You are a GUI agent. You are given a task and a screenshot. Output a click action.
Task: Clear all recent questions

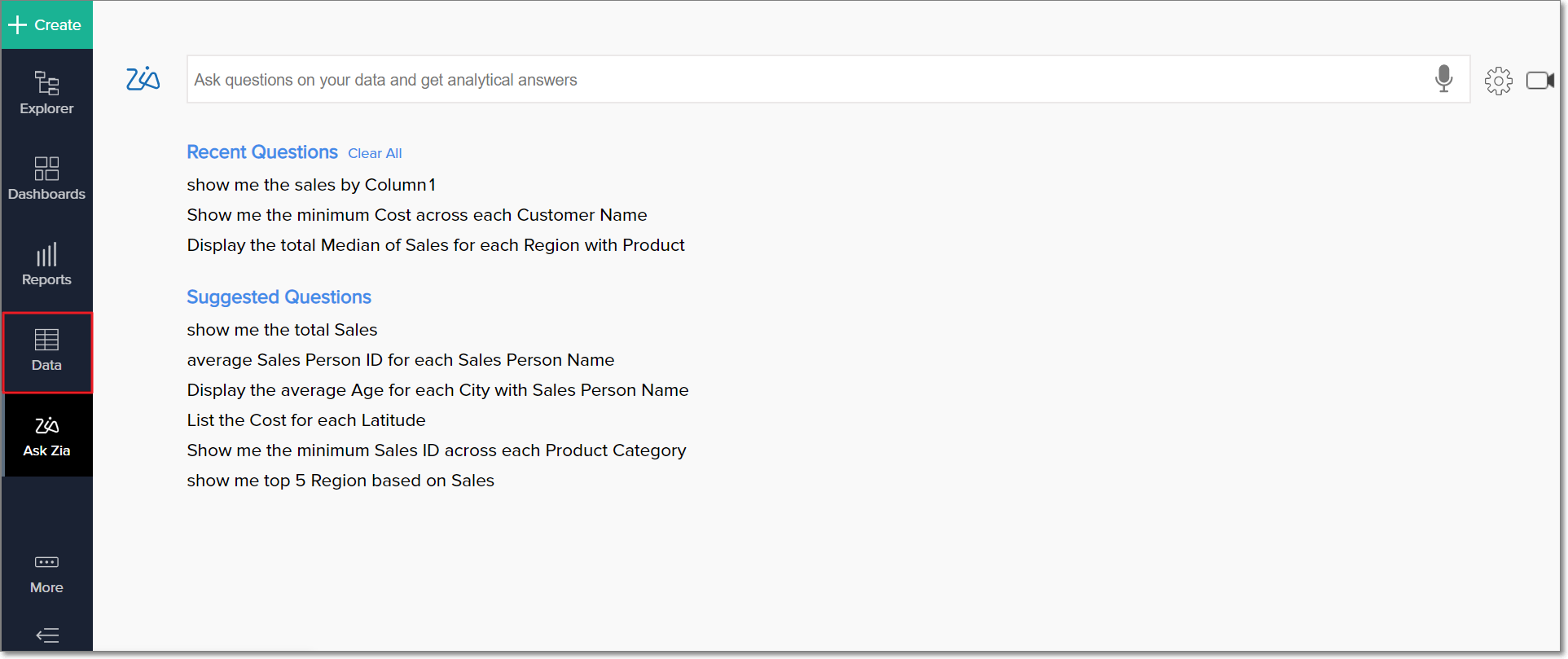click(x=375, y=153)
